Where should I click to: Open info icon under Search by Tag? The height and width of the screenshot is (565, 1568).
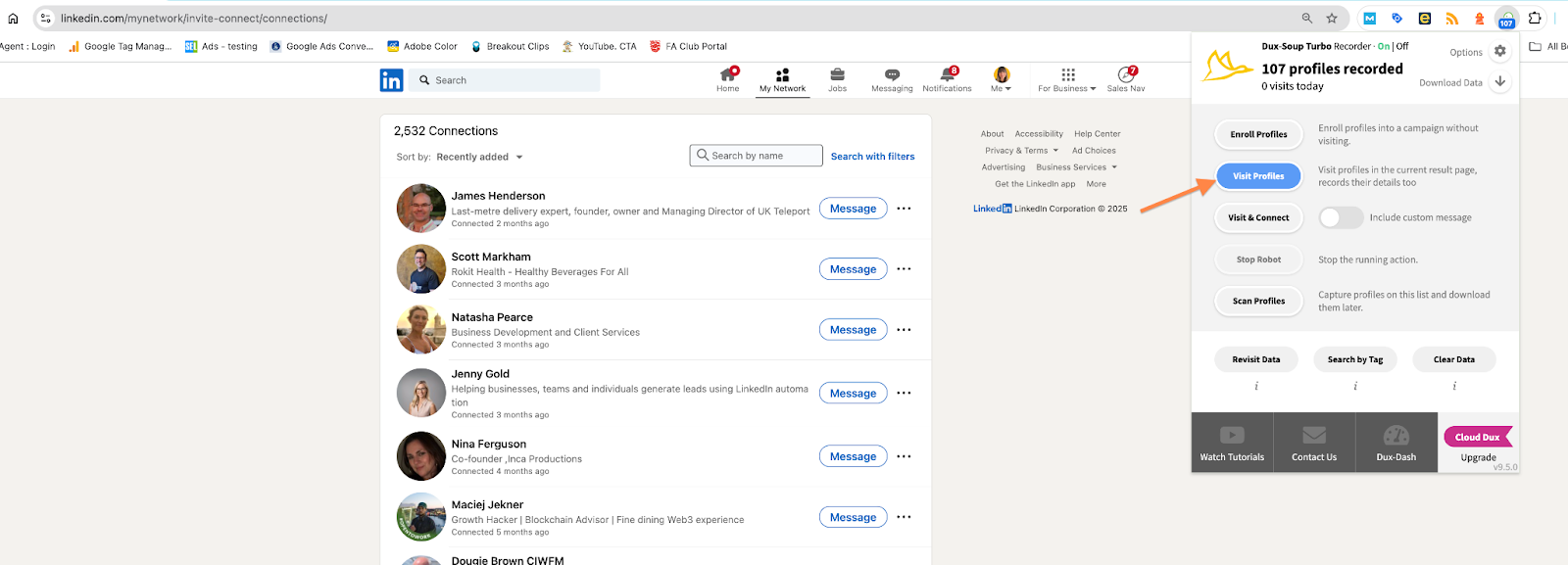coord(1355,386)
